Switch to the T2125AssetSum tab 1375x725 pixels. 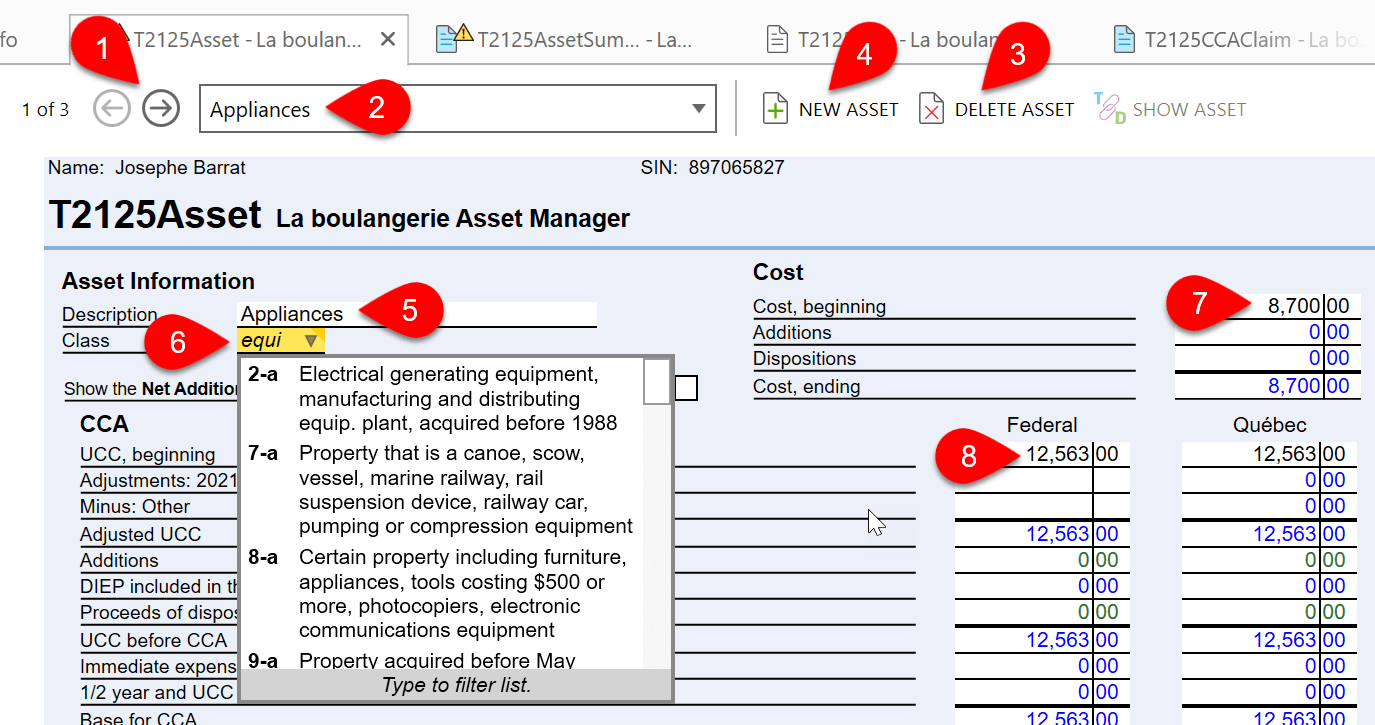(x=565, y=40)
